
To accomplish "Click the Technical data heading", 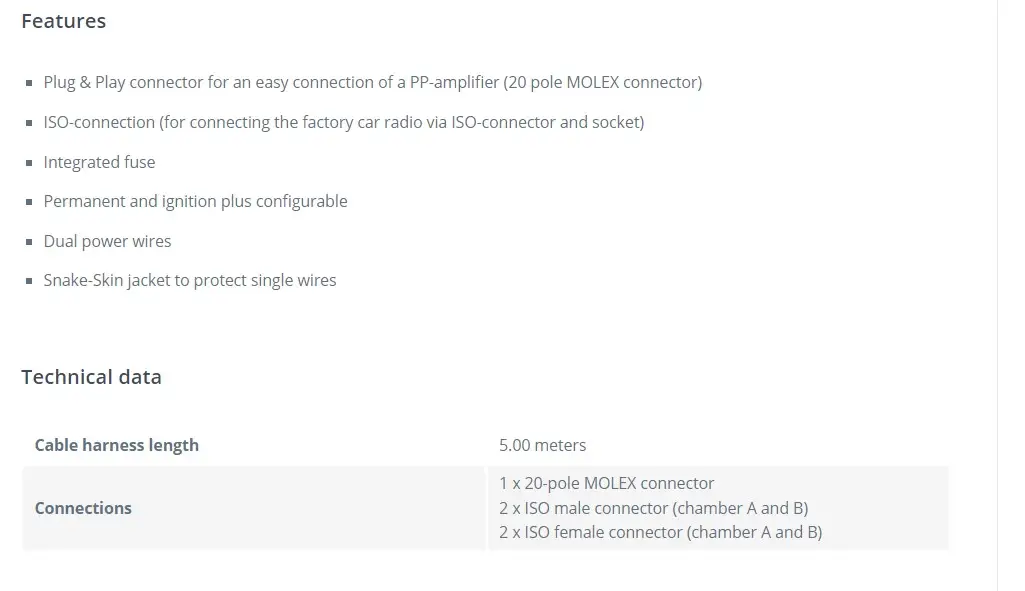I will (x=92, y=377).
